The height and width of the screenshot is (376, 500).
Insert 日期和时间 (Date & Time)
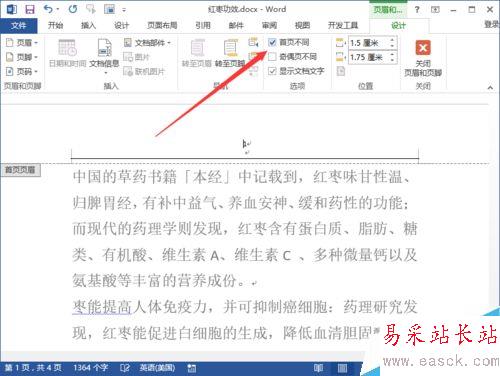(x=68, y=53)
